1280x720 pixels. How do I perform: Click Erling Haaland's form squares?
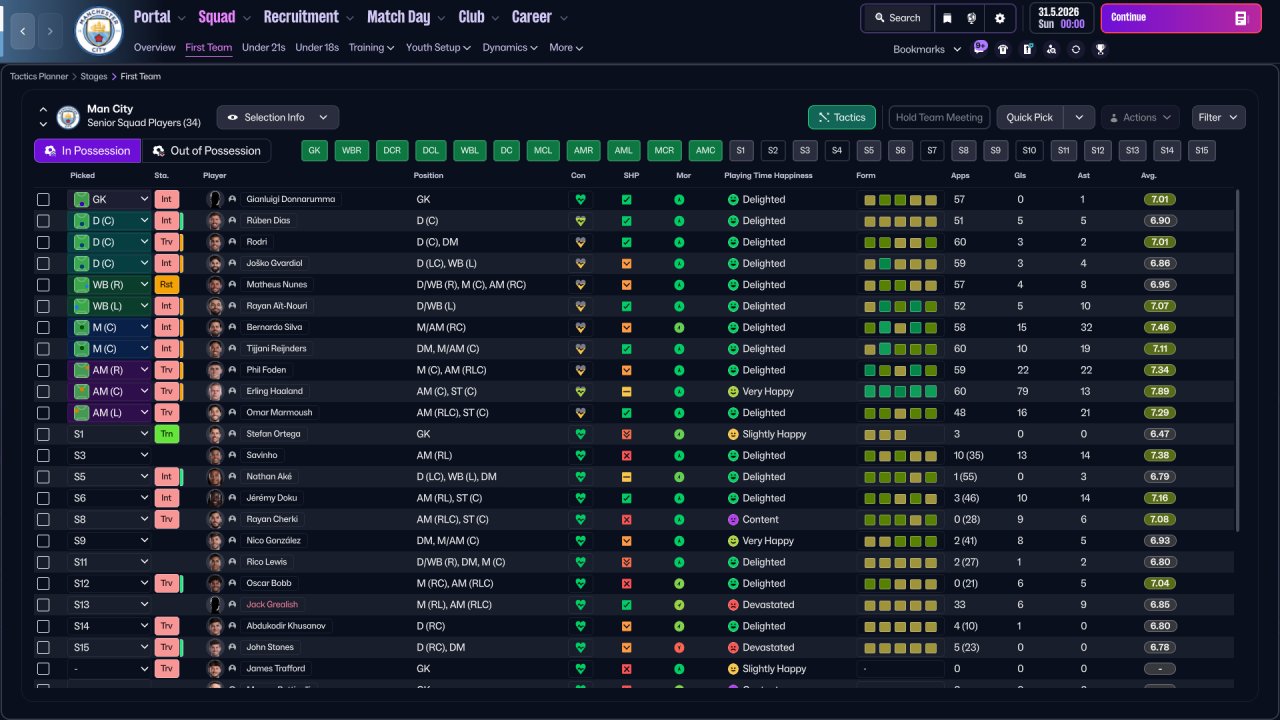[x=900, y=391]
